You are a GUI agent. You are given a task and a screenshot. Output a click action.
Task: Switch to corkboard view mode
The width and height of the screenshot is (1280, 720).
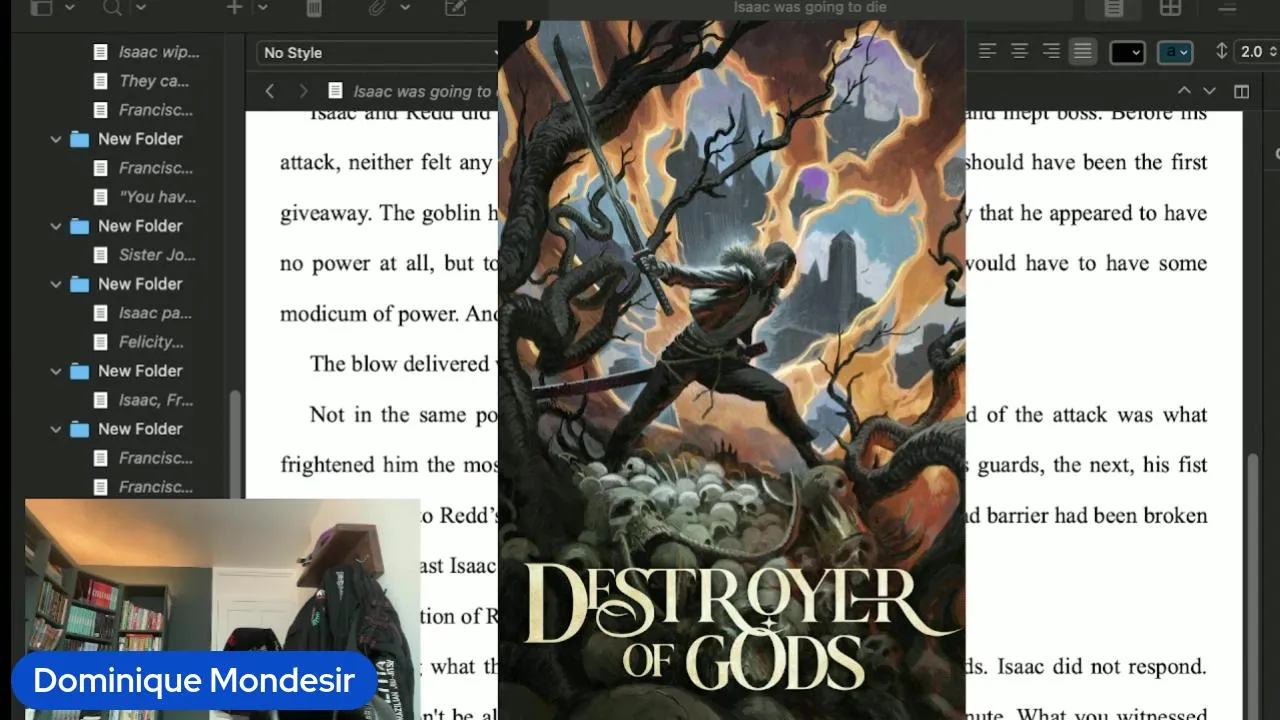point(1170,8)
